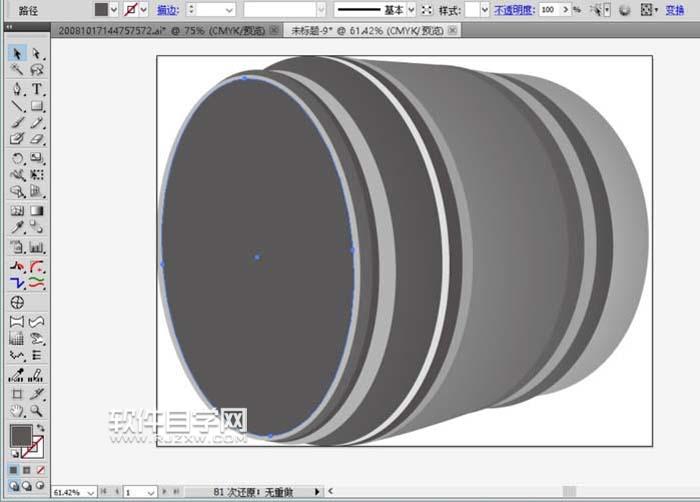Expand the fill color dropdown in control bar

click(x=114, y=9)
